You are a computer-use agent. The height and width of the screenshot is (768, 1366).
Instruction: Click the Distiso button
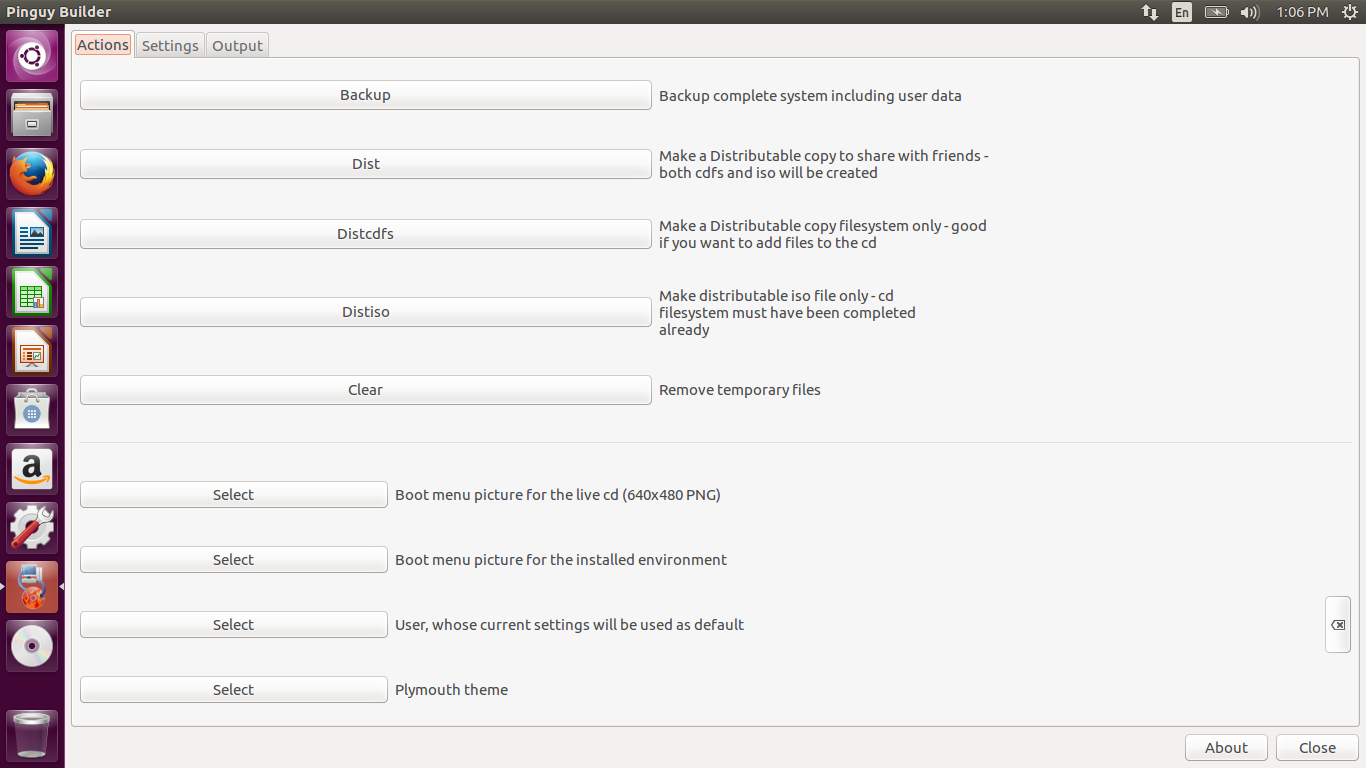pyautogui.click(x=365, y=312)
